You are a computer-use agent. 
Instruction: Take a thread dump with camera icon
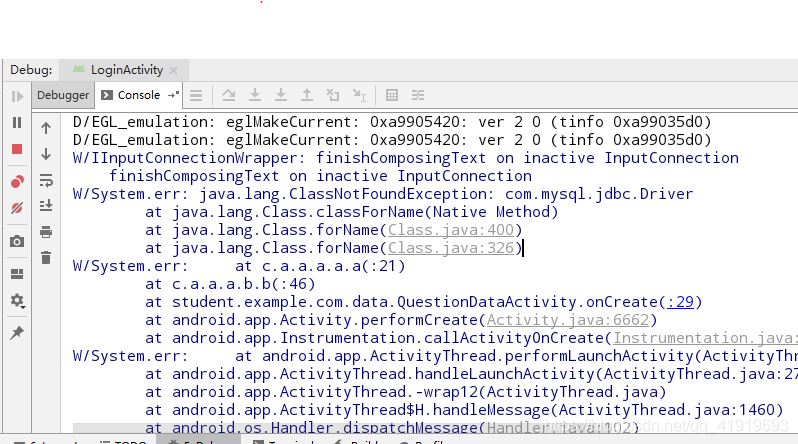pyautogui.click(x=17, y=241)
